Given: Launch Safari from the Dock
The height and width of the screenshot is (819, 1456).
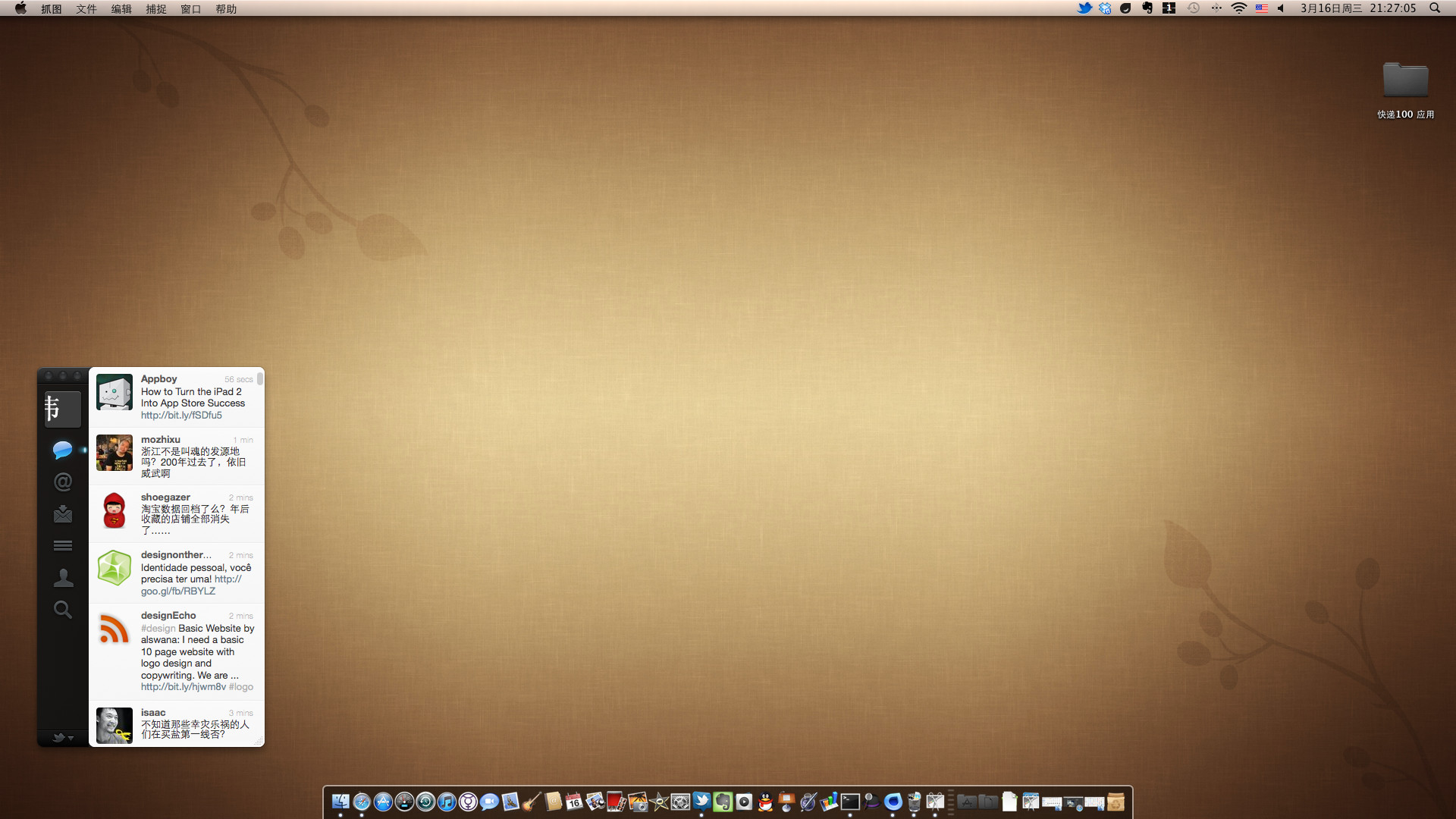Looking at the screenshot, I should tap(362, 802).
